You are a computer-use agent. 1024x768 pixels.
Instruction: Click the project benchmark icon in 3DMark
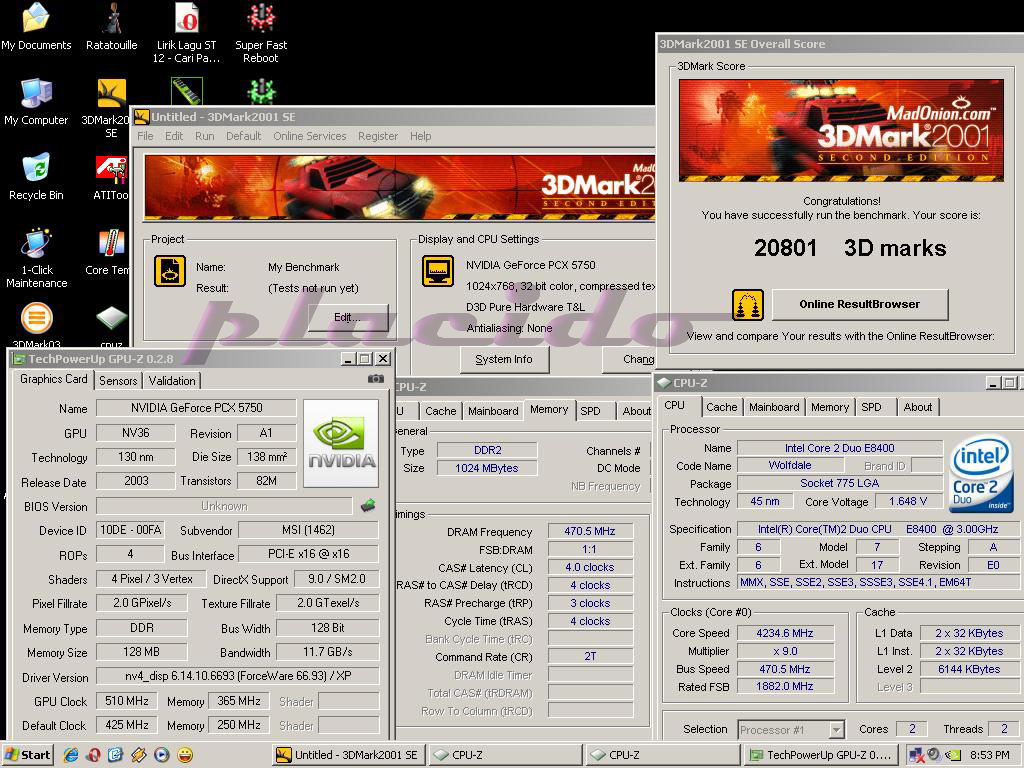170,271
